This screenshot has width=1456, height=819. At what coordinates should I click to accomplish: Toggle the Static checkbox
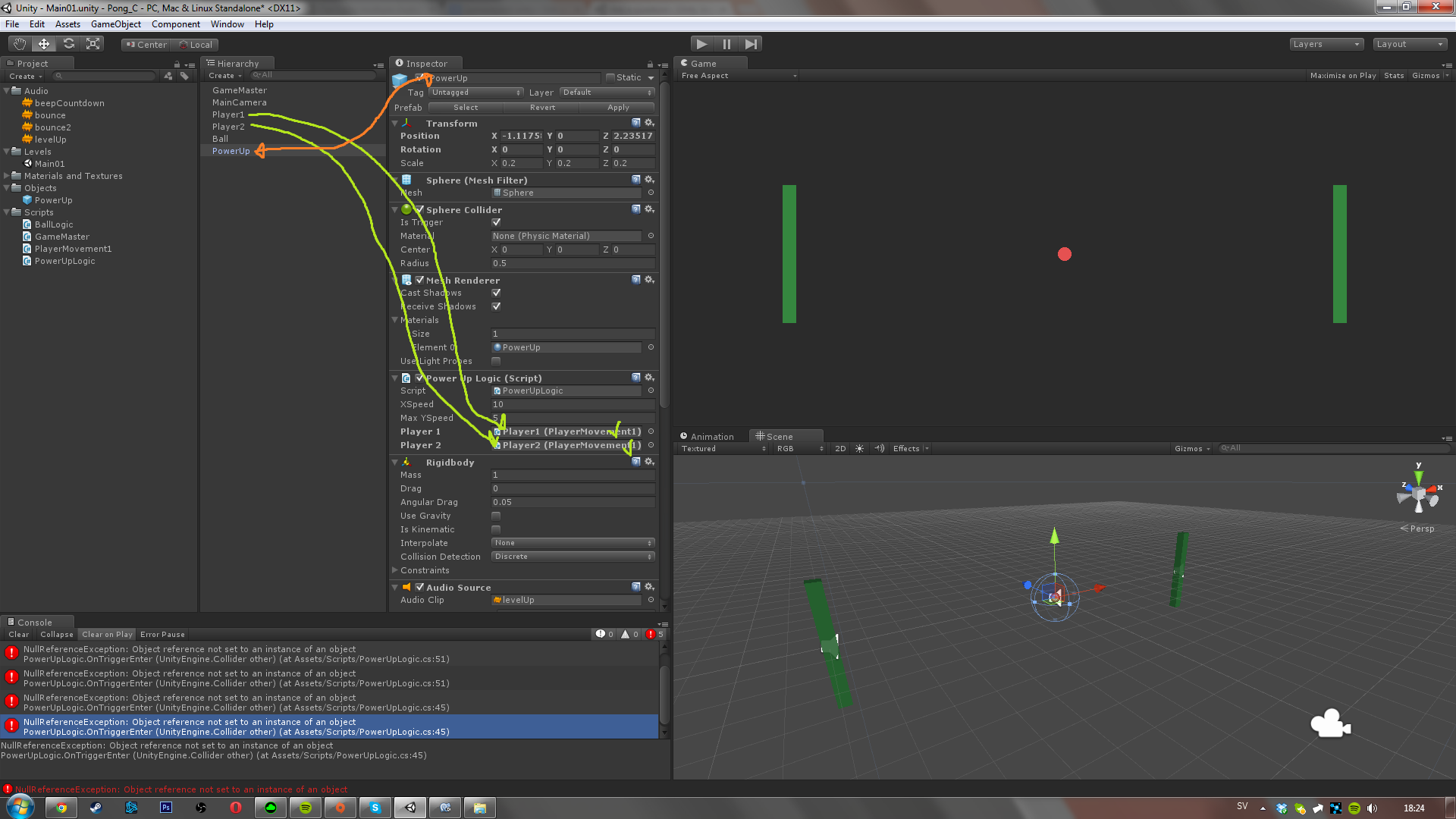610,77
